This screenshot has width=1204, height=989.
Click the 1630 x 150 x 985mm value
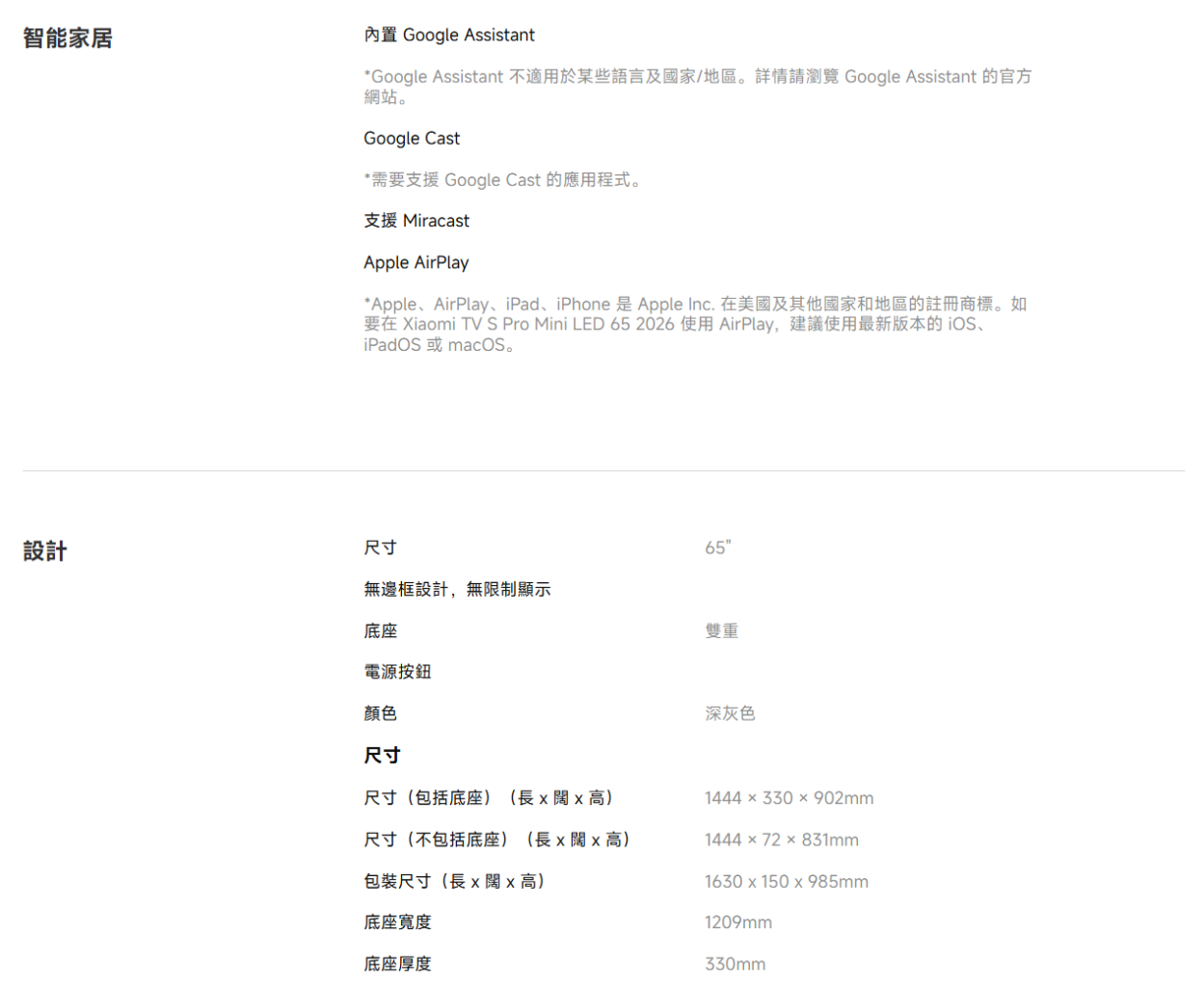tap(787, 881)
